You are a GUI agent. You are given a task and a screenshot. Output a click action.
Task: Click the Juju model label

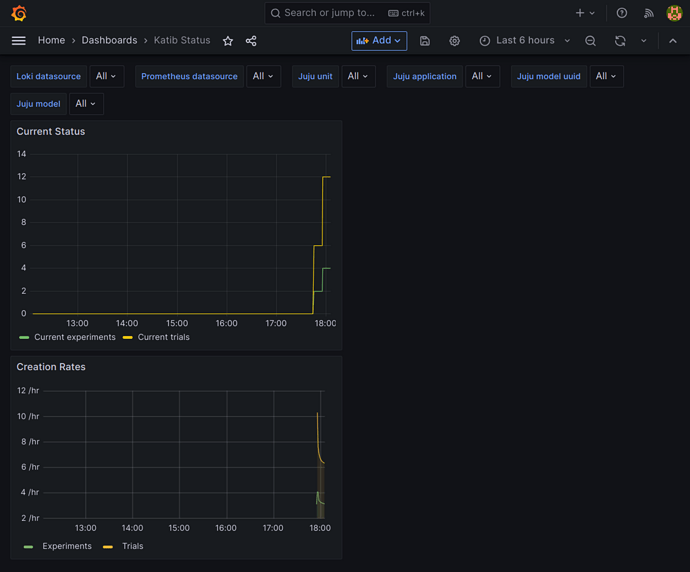click(38, 104)
